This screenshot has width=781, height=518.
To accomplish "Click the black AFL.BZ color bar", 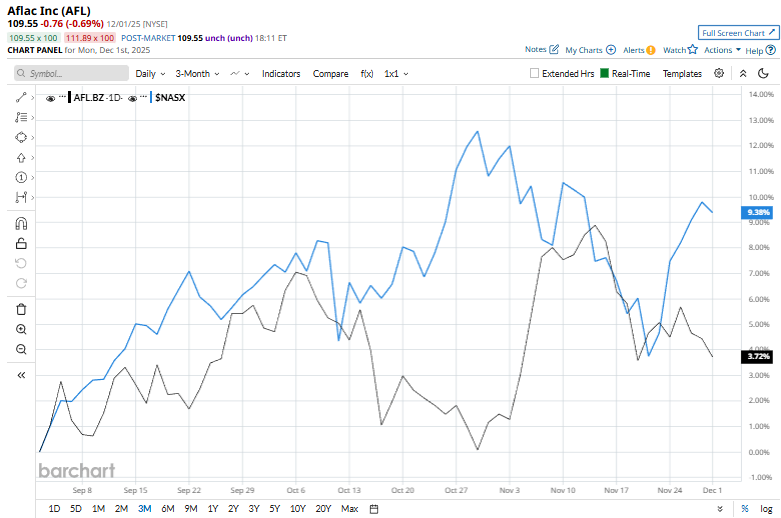I will coord(70,97).
